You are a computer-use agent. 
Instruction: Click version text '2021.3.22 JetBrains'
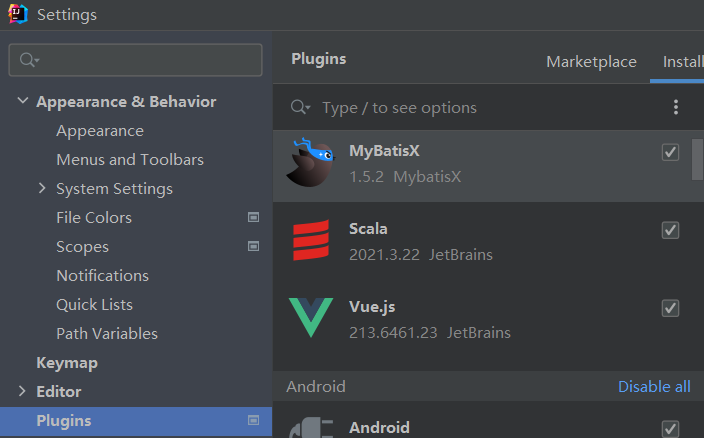[421, 255]
